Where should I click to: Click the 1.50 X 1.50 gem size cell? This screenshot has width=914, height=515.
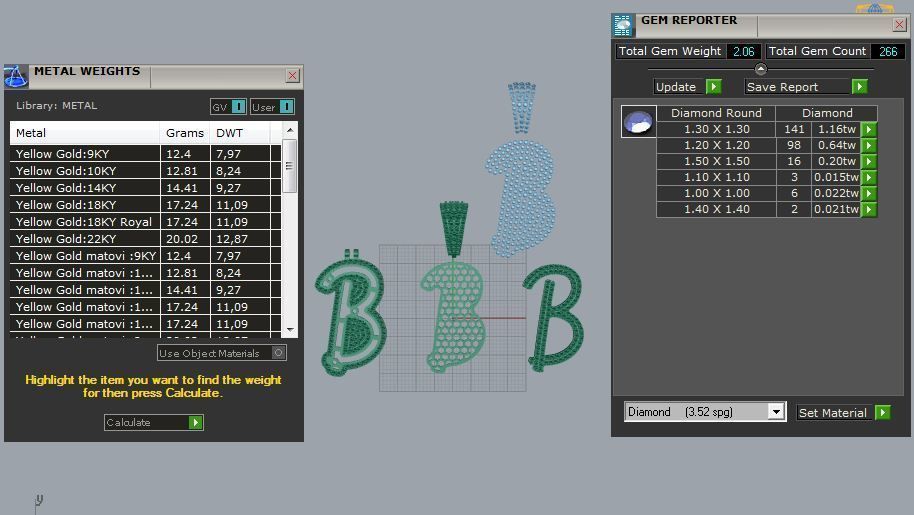[716, 161]
